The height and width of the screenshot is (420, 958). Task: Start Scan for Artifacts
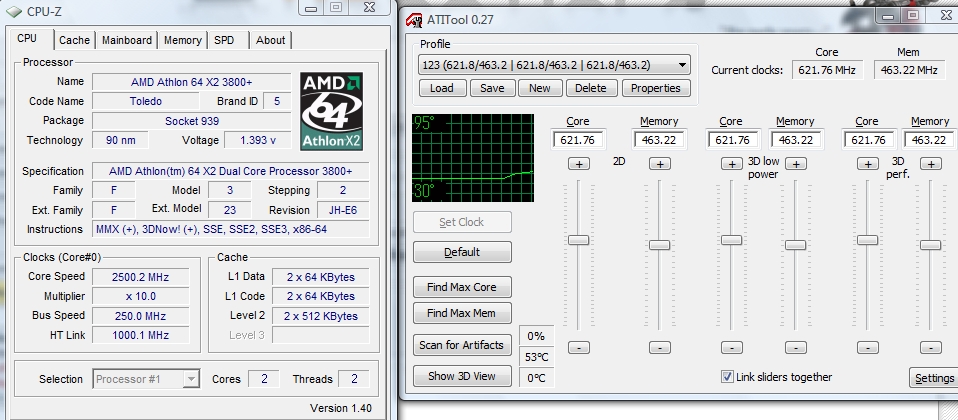click(462, 345)
